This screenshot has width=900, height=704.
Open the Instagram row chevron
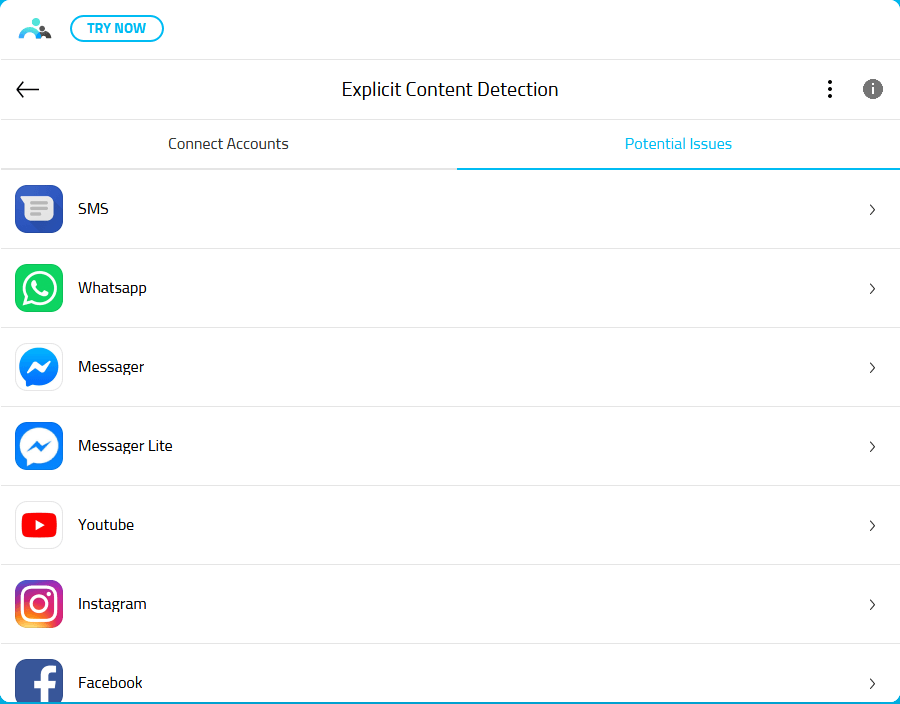pos(872,605)
